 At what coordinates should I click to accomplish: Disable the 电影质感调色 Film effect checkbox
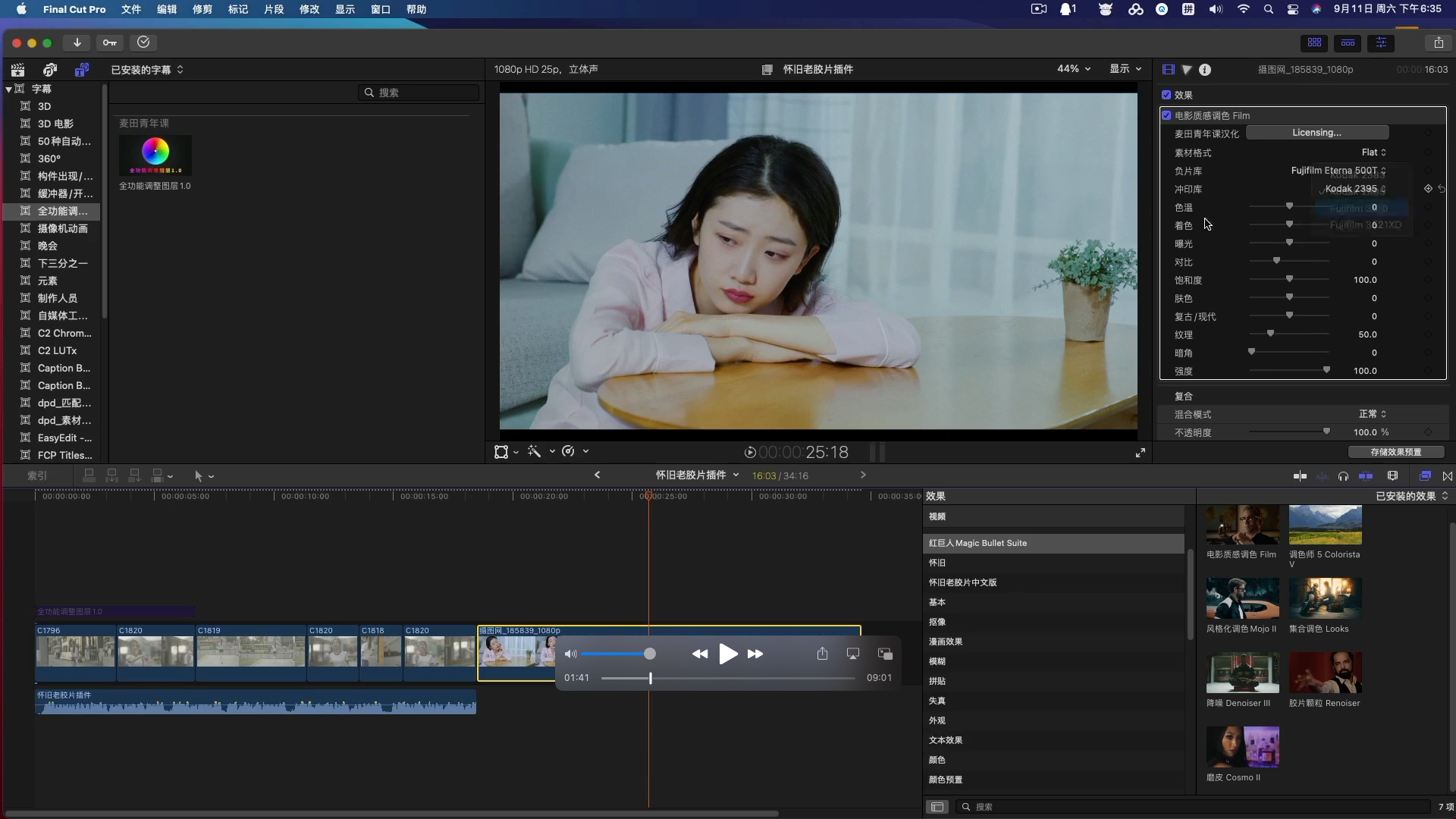click(1167, 115)
